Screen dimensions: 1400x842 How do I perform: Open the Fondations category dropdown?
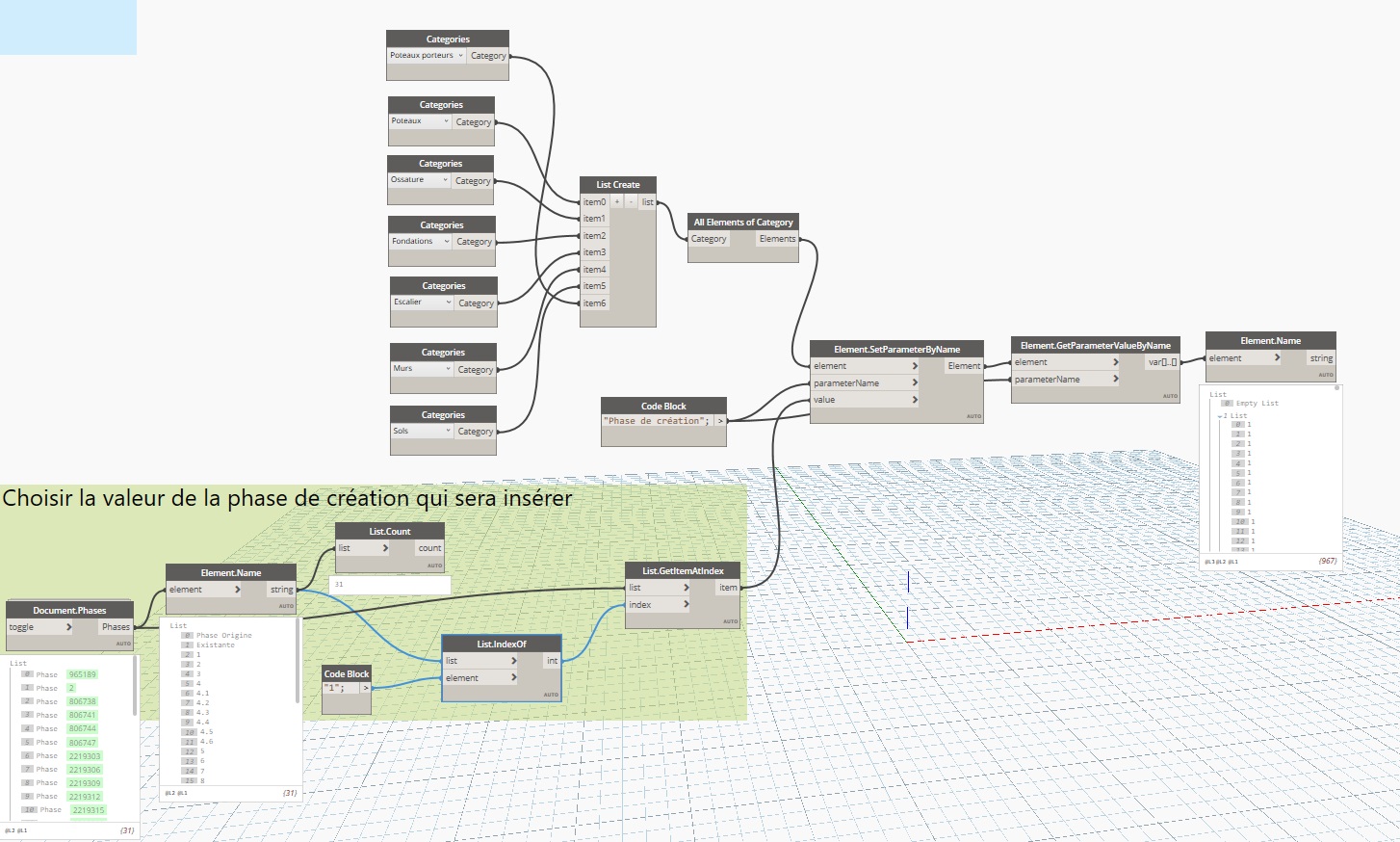447,242
